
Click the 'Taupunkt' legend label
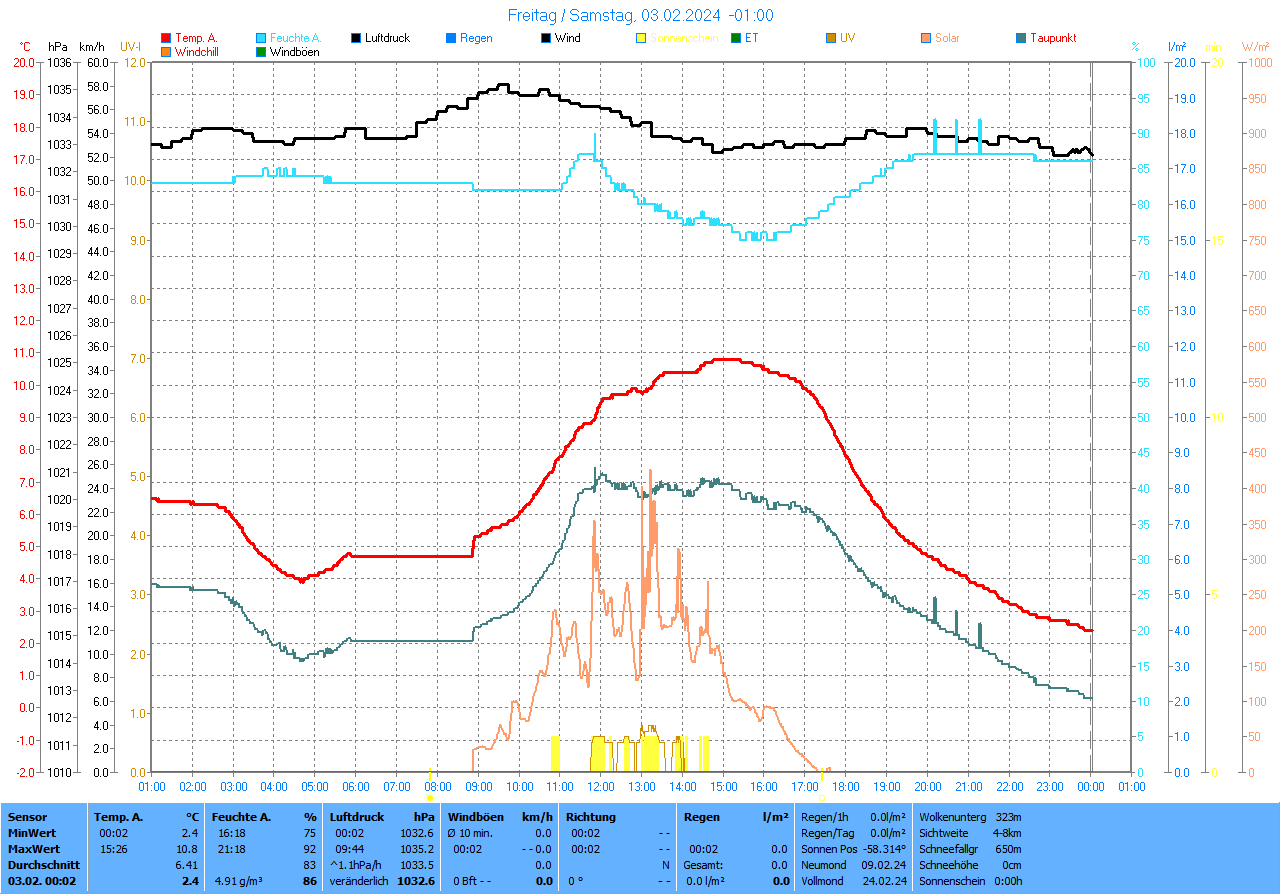1053,38
